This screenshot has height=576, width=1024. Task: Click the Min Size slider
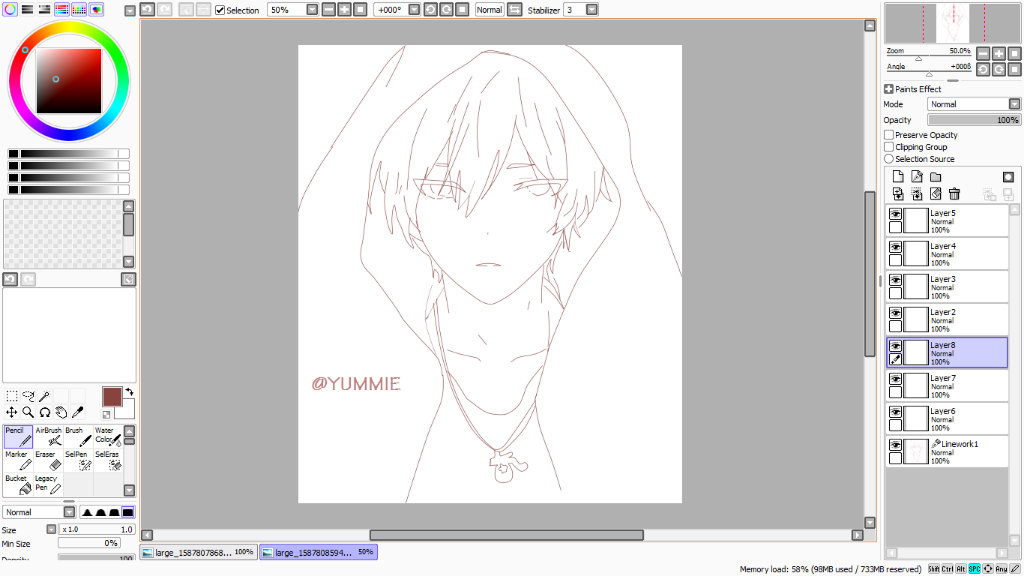tap(89, 543)
